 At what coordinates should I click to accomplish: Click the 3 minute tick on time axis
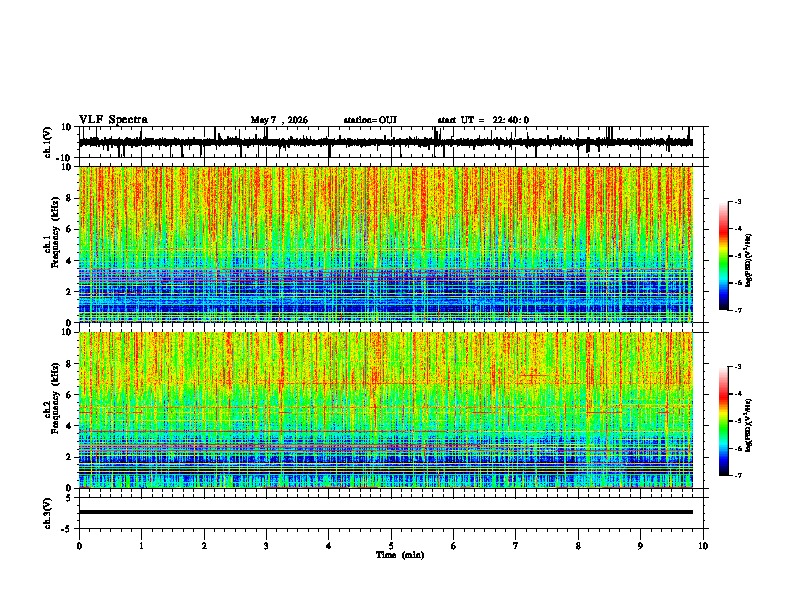point(266,546)
